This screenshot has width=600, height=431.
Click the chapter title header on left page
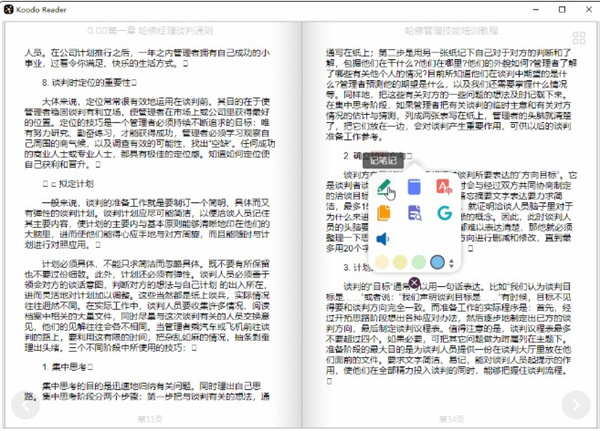pyautogui.click(x=150, y=31)
